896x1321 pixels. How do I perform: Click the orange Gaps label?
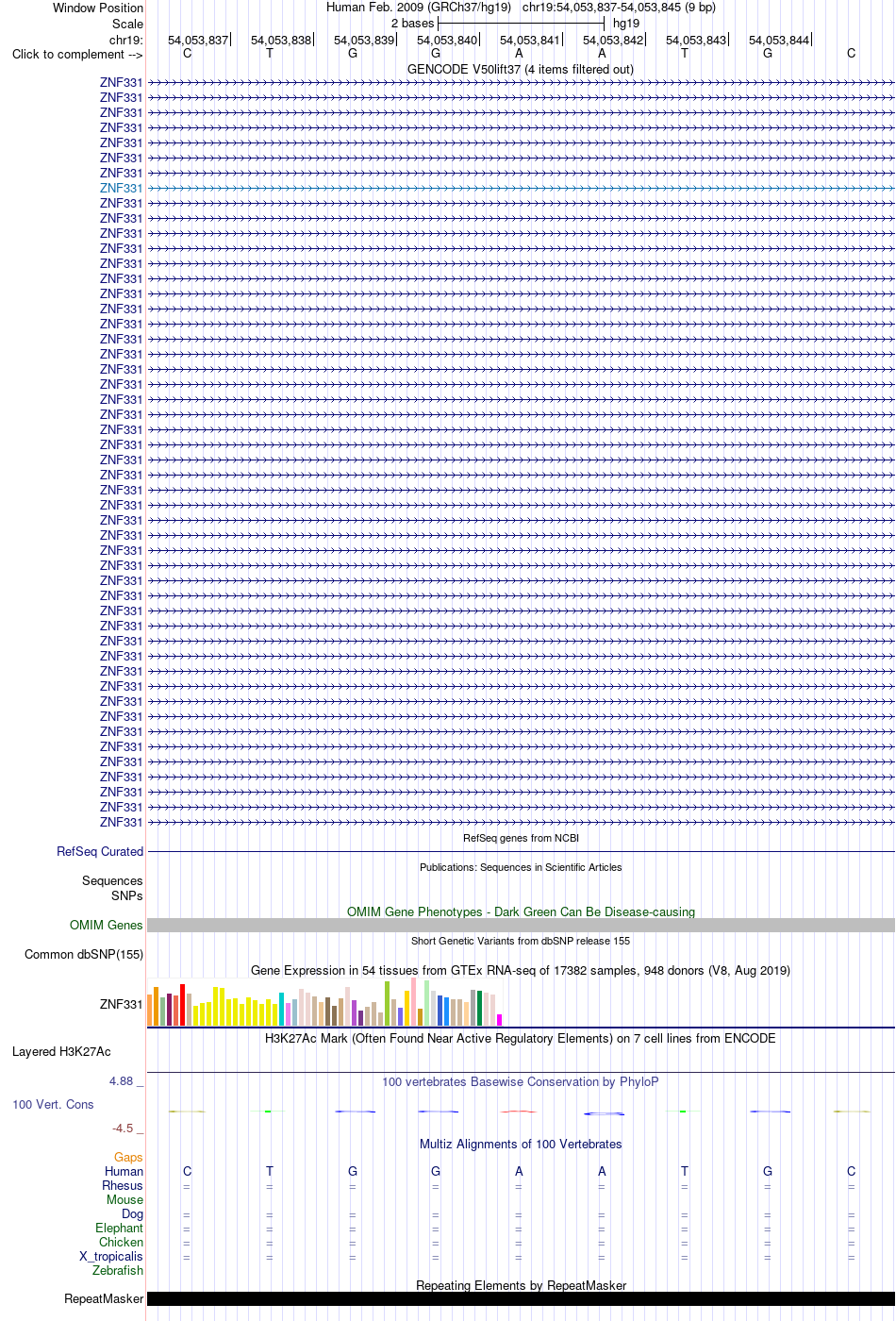point(128,1157)
